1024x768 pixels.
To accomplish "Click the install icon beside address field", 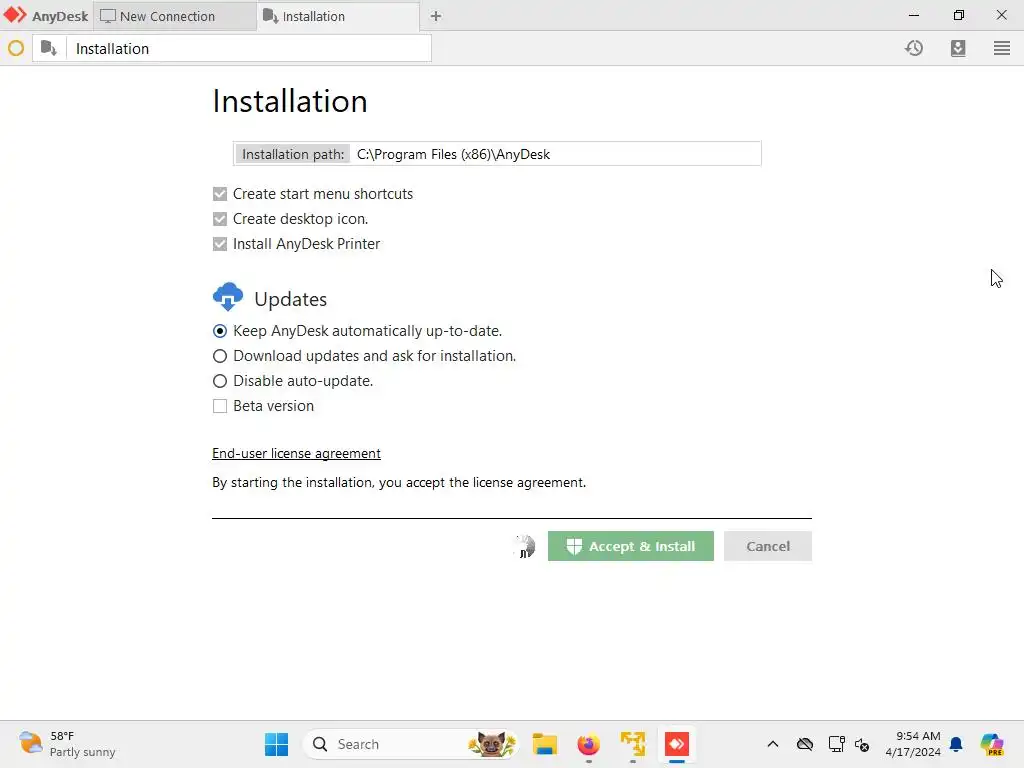I will [x=49, y=48].
